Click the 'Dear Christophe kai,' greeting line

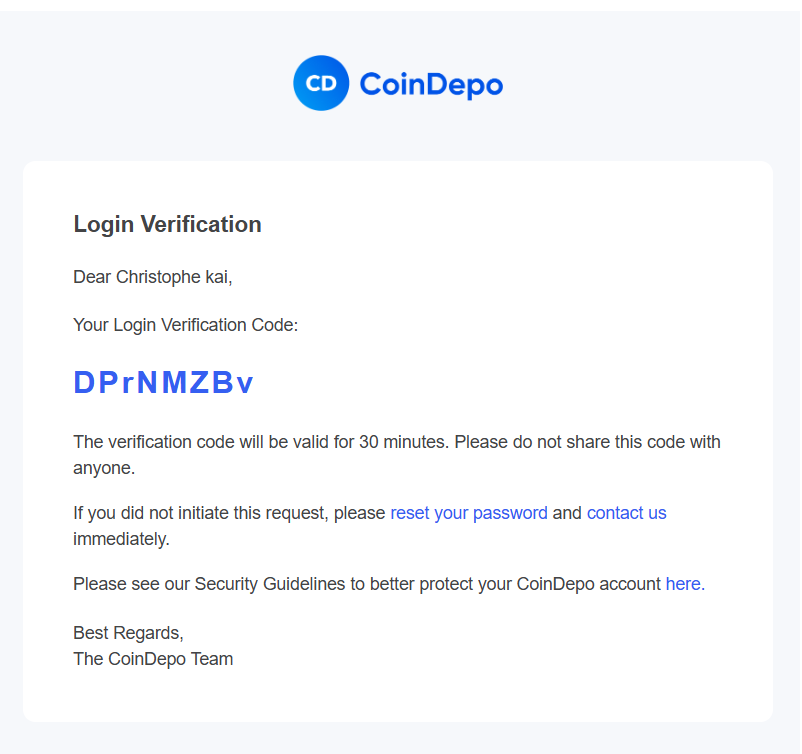pos(152,277)
